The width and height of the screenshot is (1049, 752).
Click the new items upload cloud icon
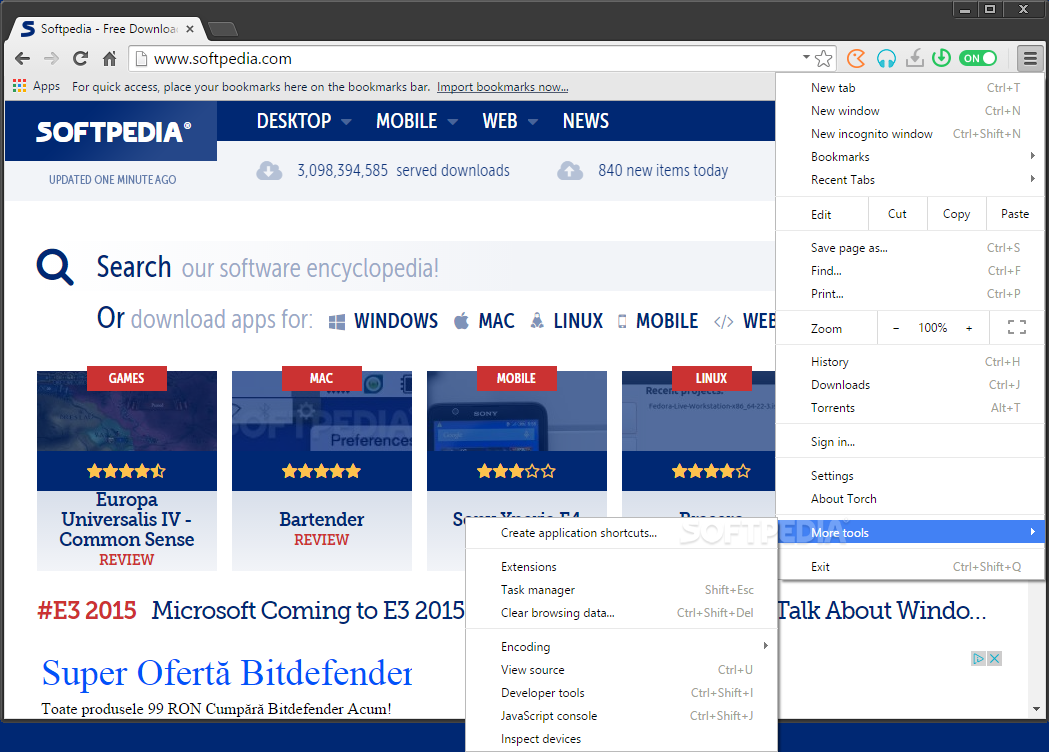pyautogui.click(x=570, y=171)
